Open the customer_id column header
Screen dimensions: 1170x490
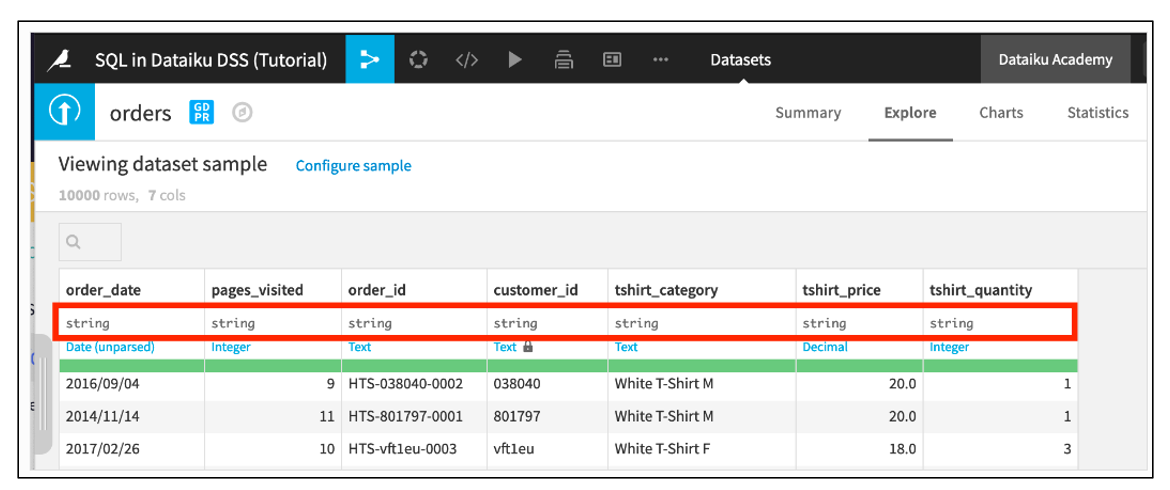(536, 290)
